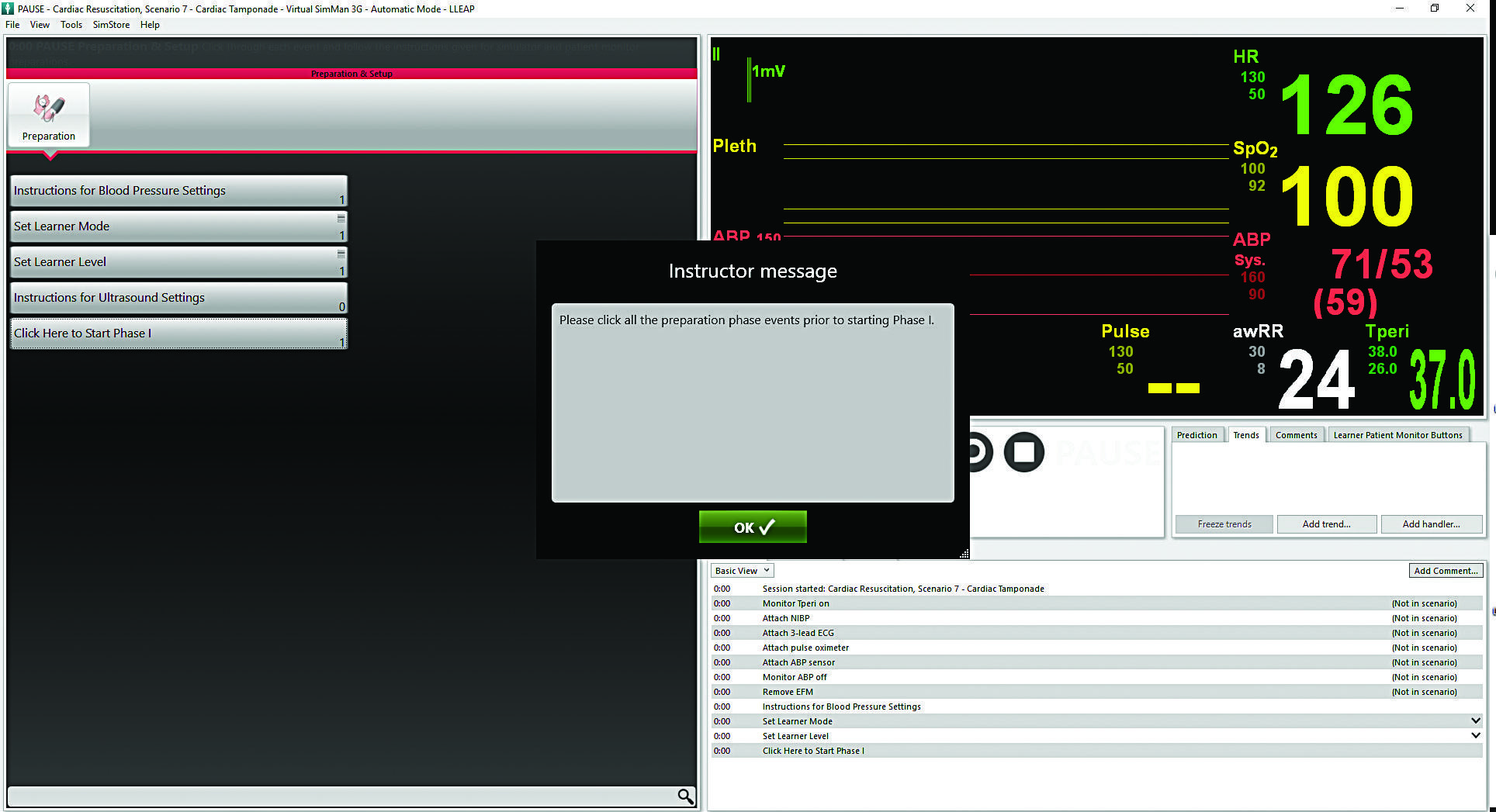Click the Tperi value 37.0

(1442, 379)
